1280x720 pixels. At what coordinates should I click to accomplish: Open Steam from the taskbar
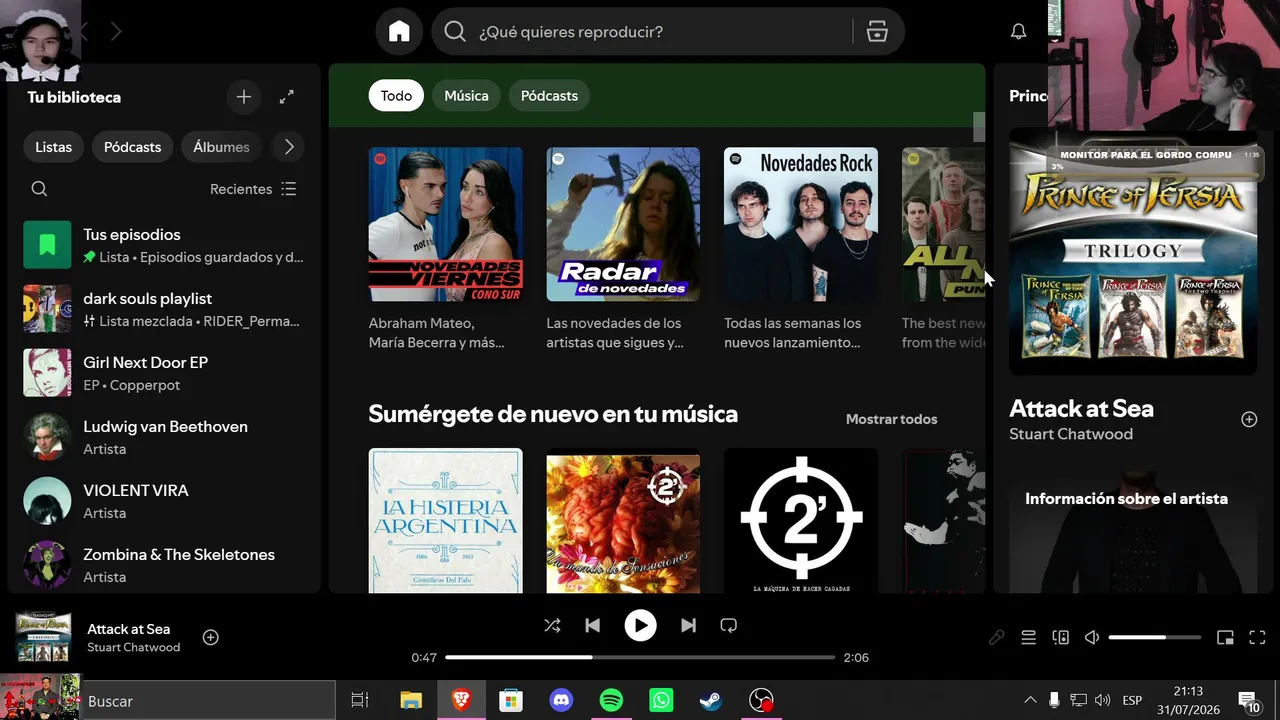(x=711, y=701)
